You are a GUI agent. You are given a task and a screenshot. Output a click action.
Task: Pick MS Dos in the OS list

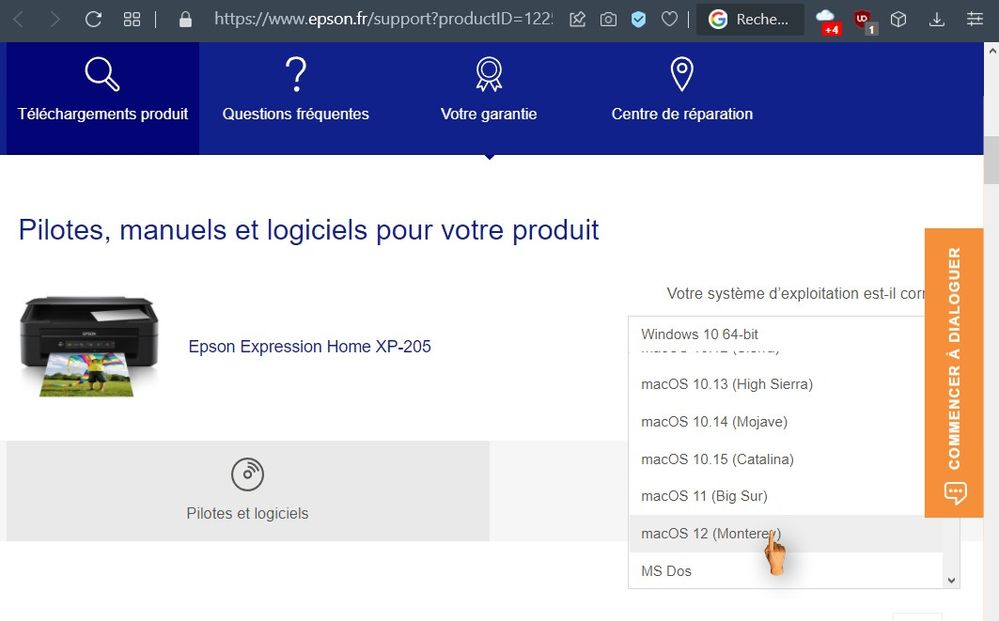pyautogui.click(x=666, y=571)
